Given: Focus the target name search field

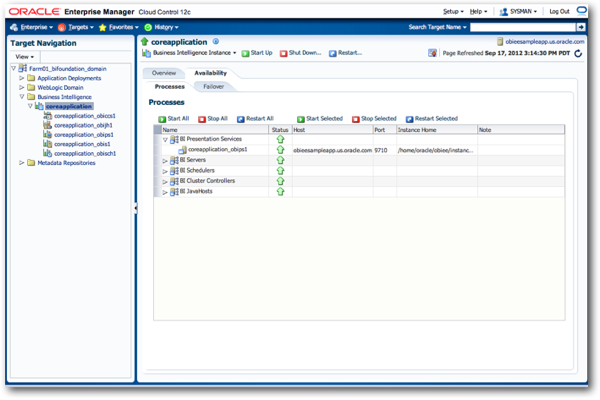Looking at the screenshot, I should (523, 27).
